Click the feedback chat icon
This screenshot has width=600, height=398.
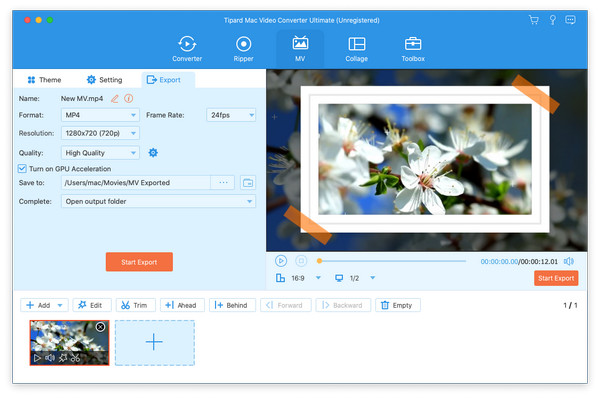(570, 20)
